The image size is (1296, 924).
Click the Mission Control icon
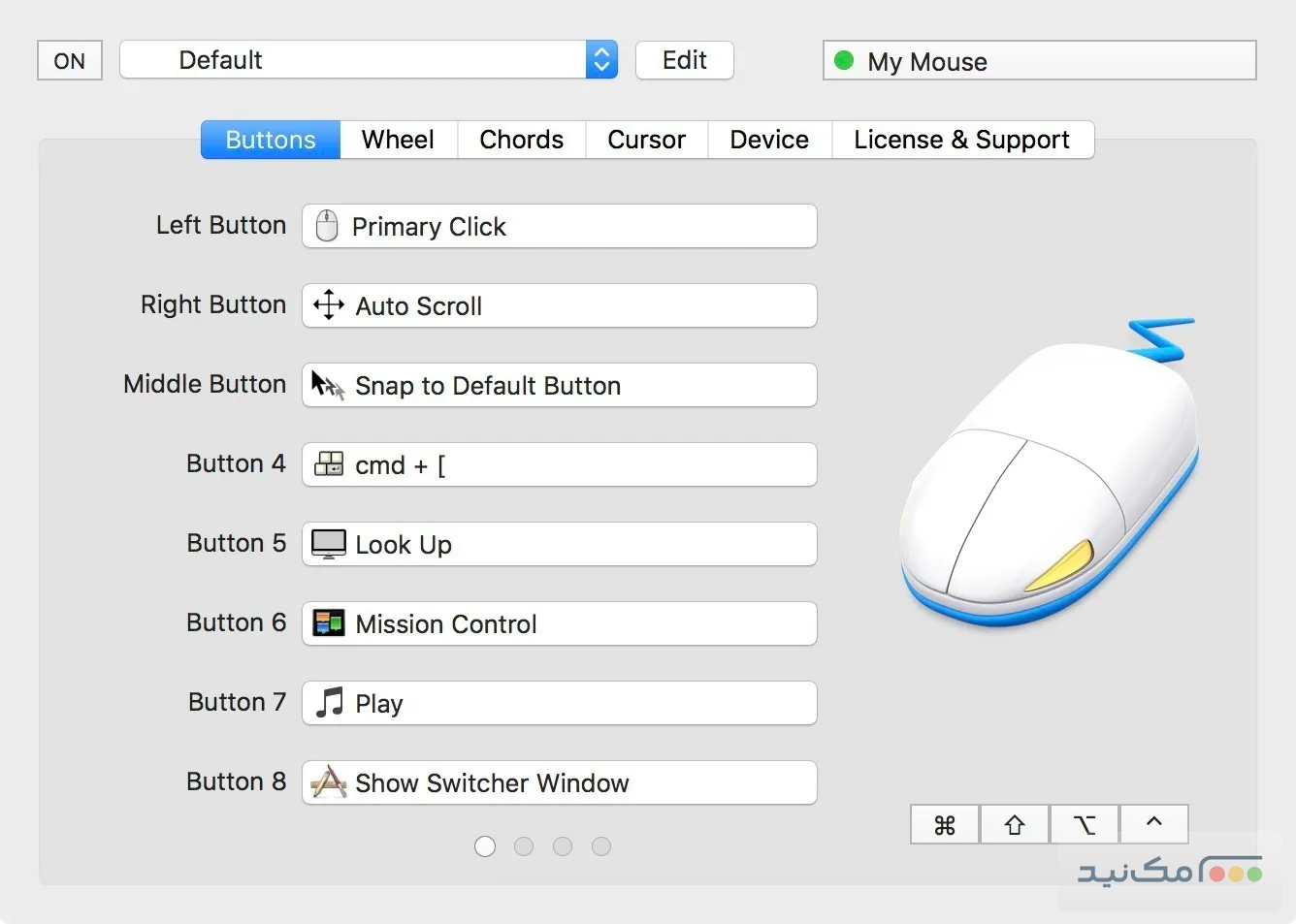[x=329, y=623]
